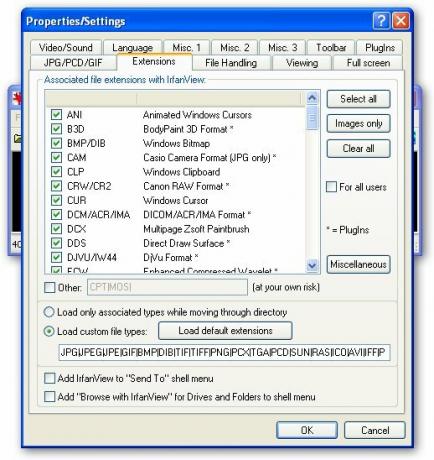Viewport: 434px width, 460px height.
Task: Toggle the DDS Direct Draw Surface checkbox
Action: (x=56, y=243)
